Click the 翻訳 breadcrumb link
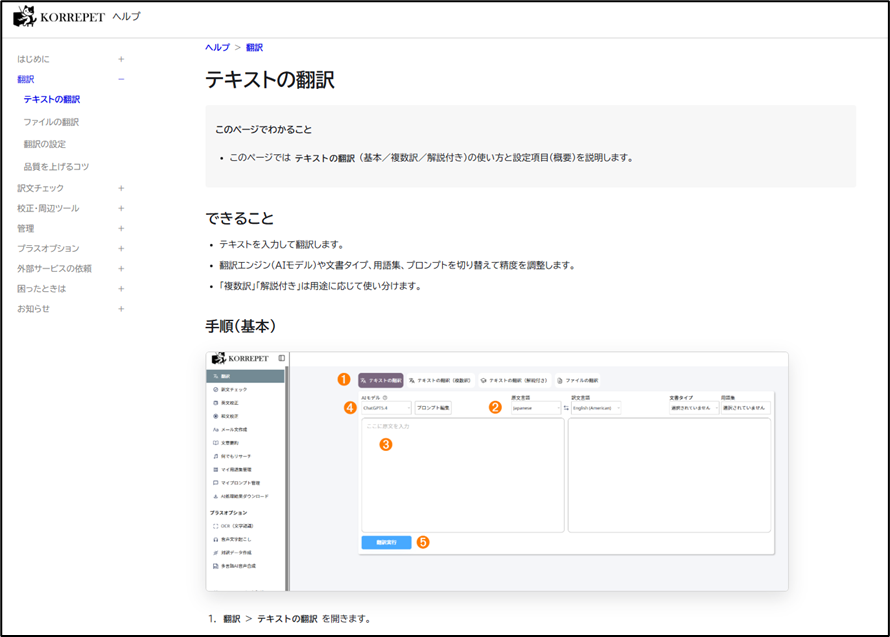Image resolution: width=890 pixels, height=637 pixels. point(254,47)
